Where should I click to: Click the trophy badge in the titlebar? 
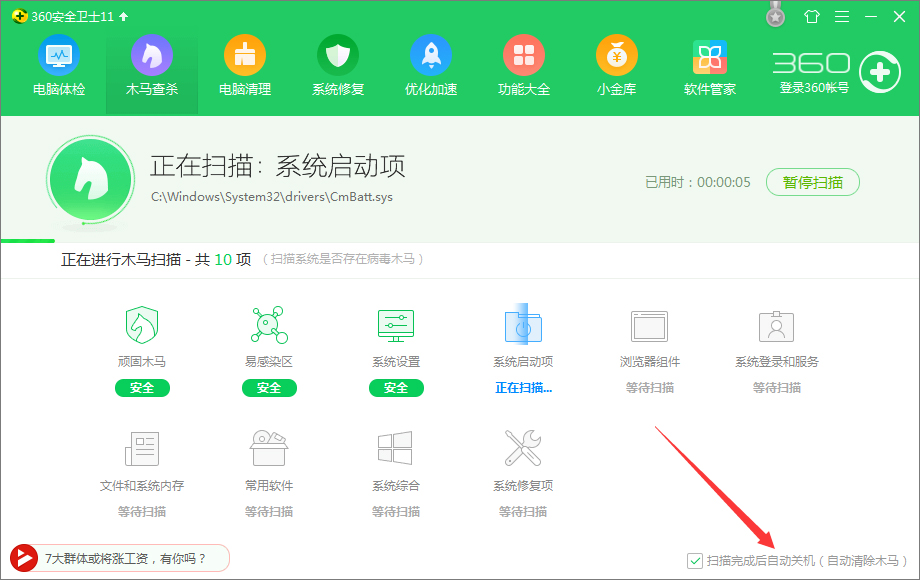coord(775,16)
